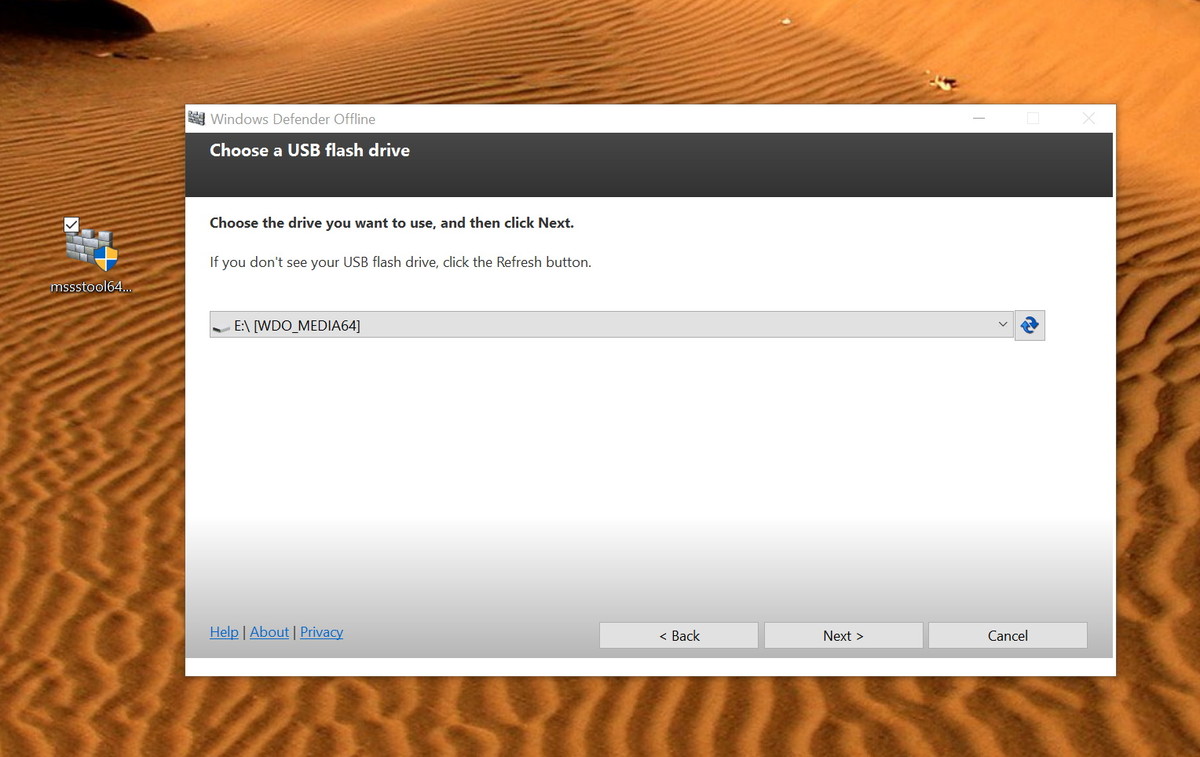Select E:\ [WDO_MEDIA64] in the drive combo box
This screenshot has height=757, width=1200.
600,324
